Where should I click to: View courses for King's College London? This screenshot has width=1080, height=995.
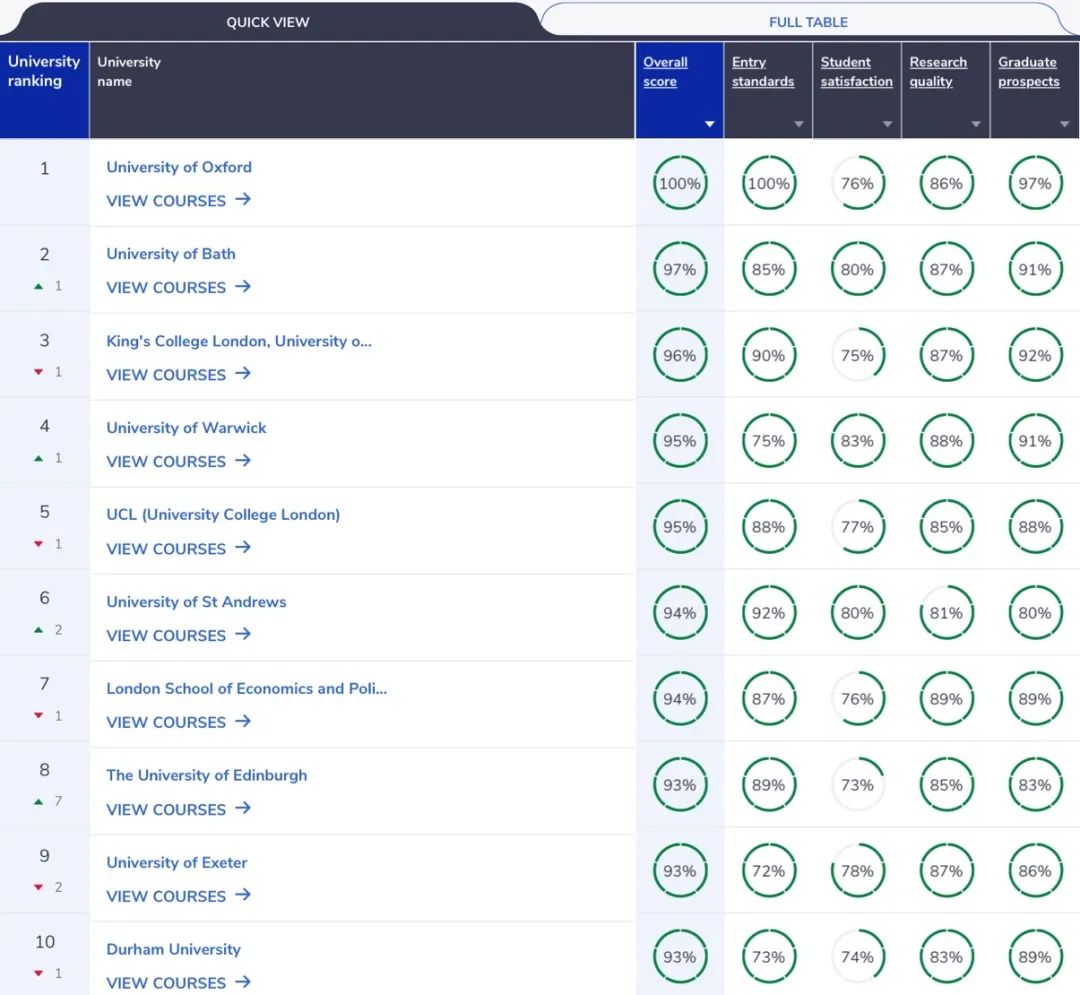click(178, 375)
